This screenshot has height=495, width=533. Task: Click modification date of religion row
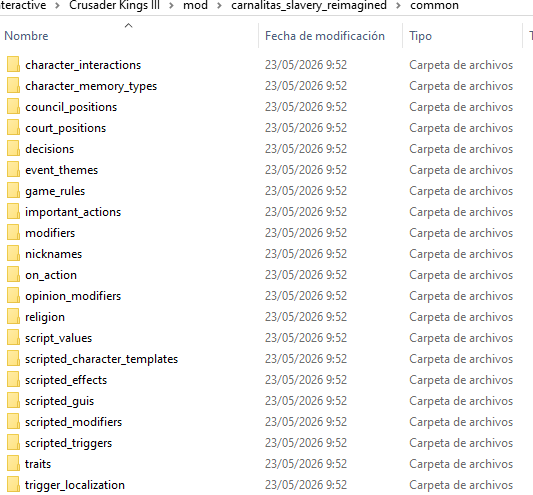(x=306, y=317)
